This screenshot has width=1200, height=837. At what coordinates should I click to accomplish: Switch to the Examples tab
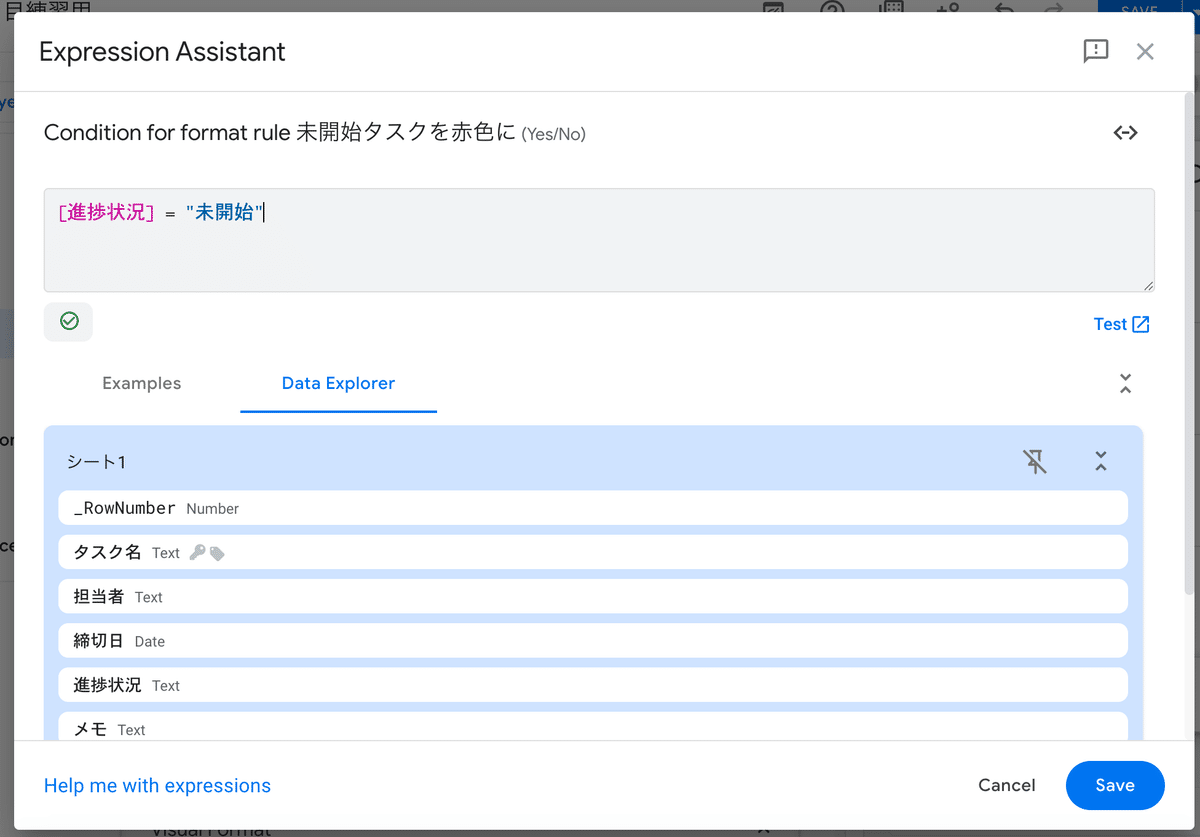pyautogui.click(x=141, y=383)
